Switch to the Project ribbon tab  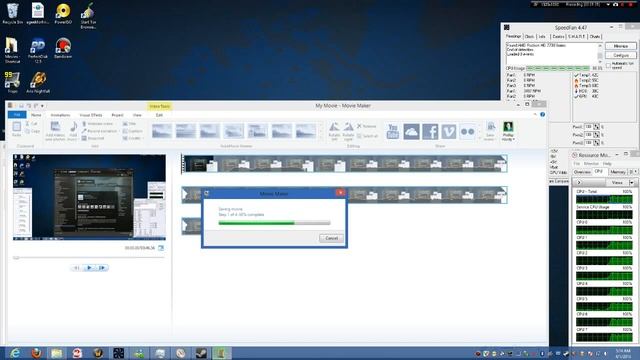tap(117, 115)
